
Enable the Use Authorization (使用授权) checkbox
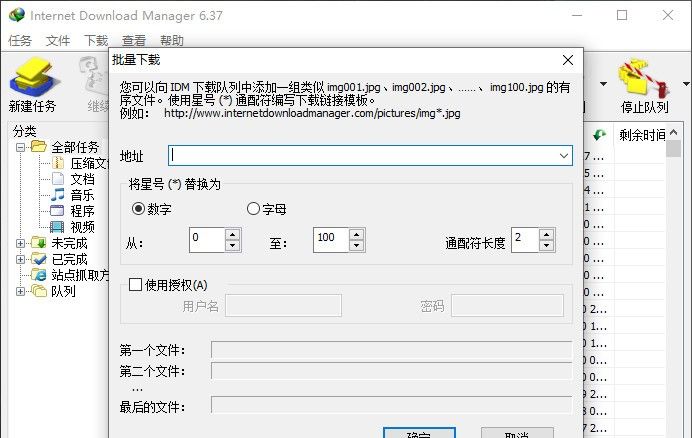coord(135,284)
